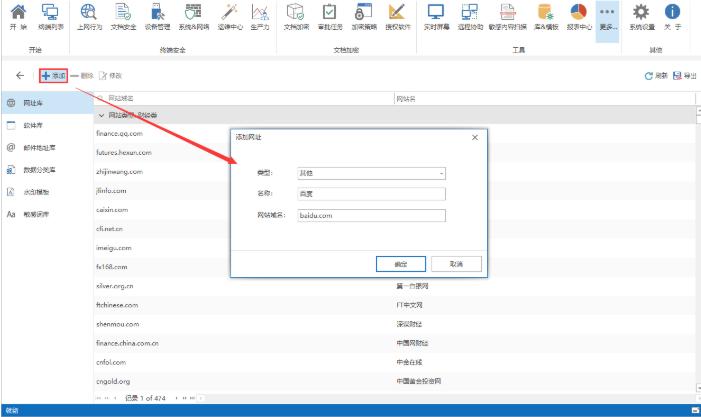Click the 名称 text field
The image size is (701, 417).
point(371,194)
